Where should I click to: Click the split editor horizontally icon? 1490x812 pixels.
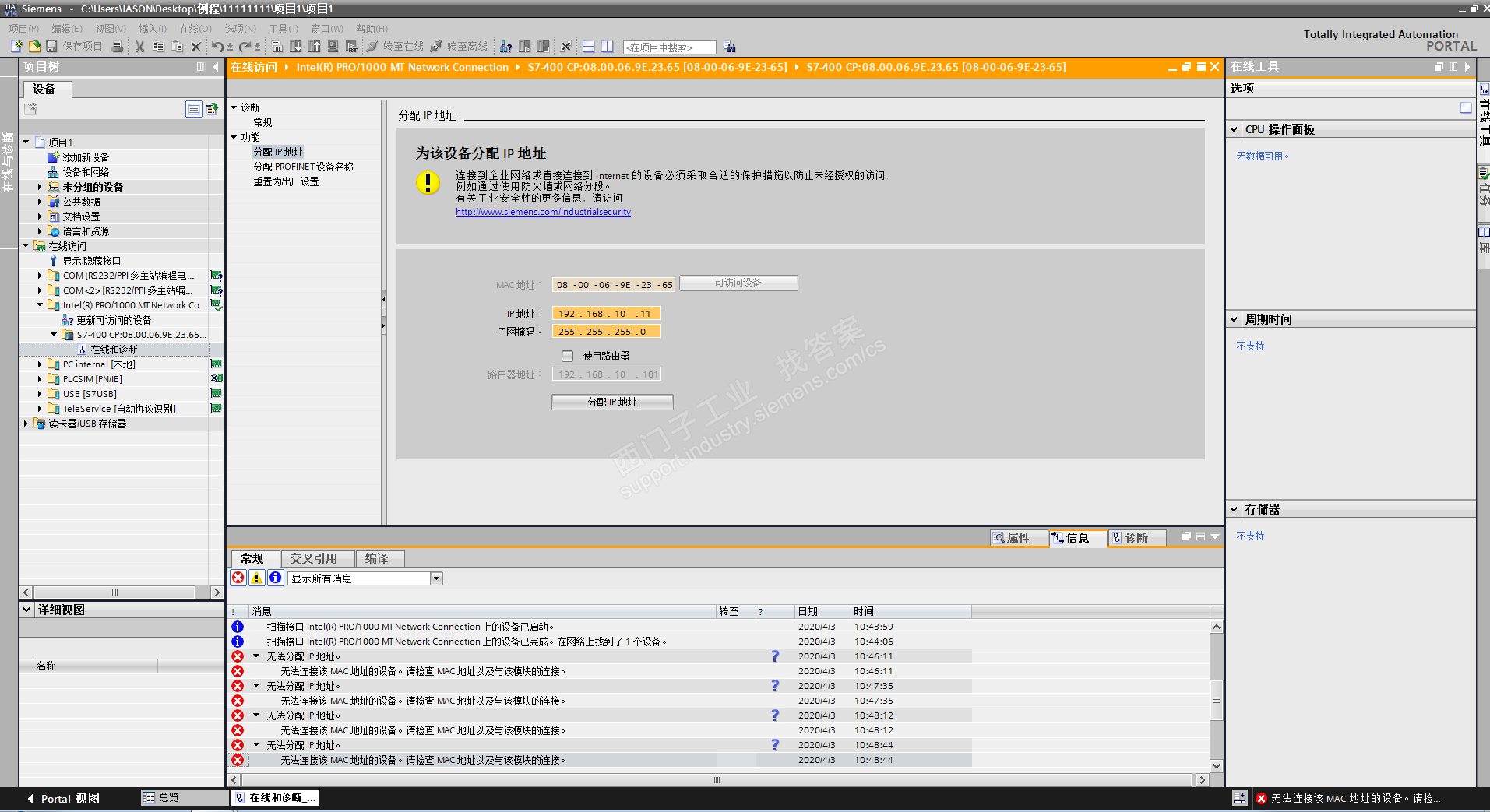pos(588,47)
